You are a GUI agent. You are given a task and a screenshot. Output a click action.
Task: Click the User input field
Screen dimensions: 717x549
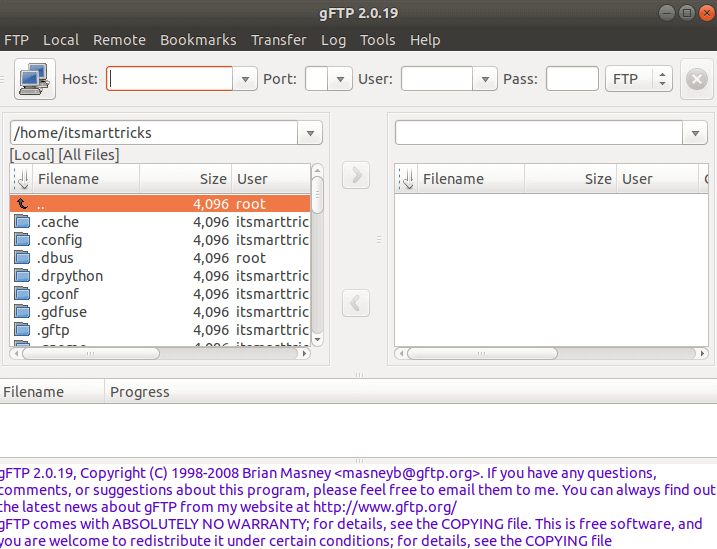coord(437,79)
